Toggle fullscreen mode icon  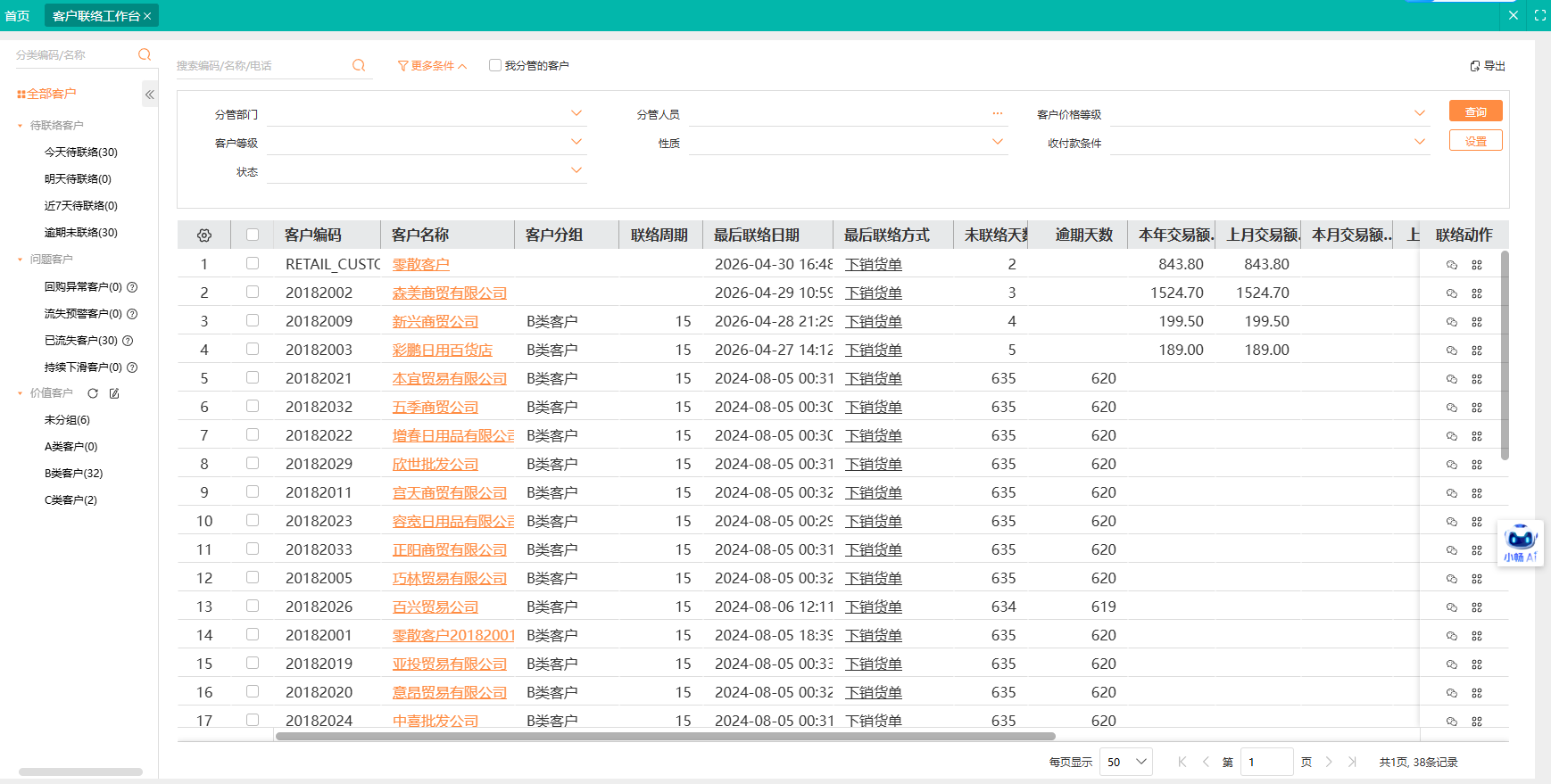1539,15
